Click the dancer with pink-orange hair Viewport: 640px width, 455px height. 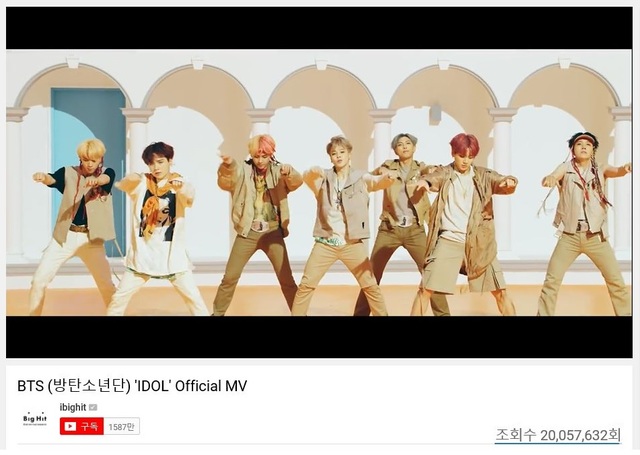[257, 224]
